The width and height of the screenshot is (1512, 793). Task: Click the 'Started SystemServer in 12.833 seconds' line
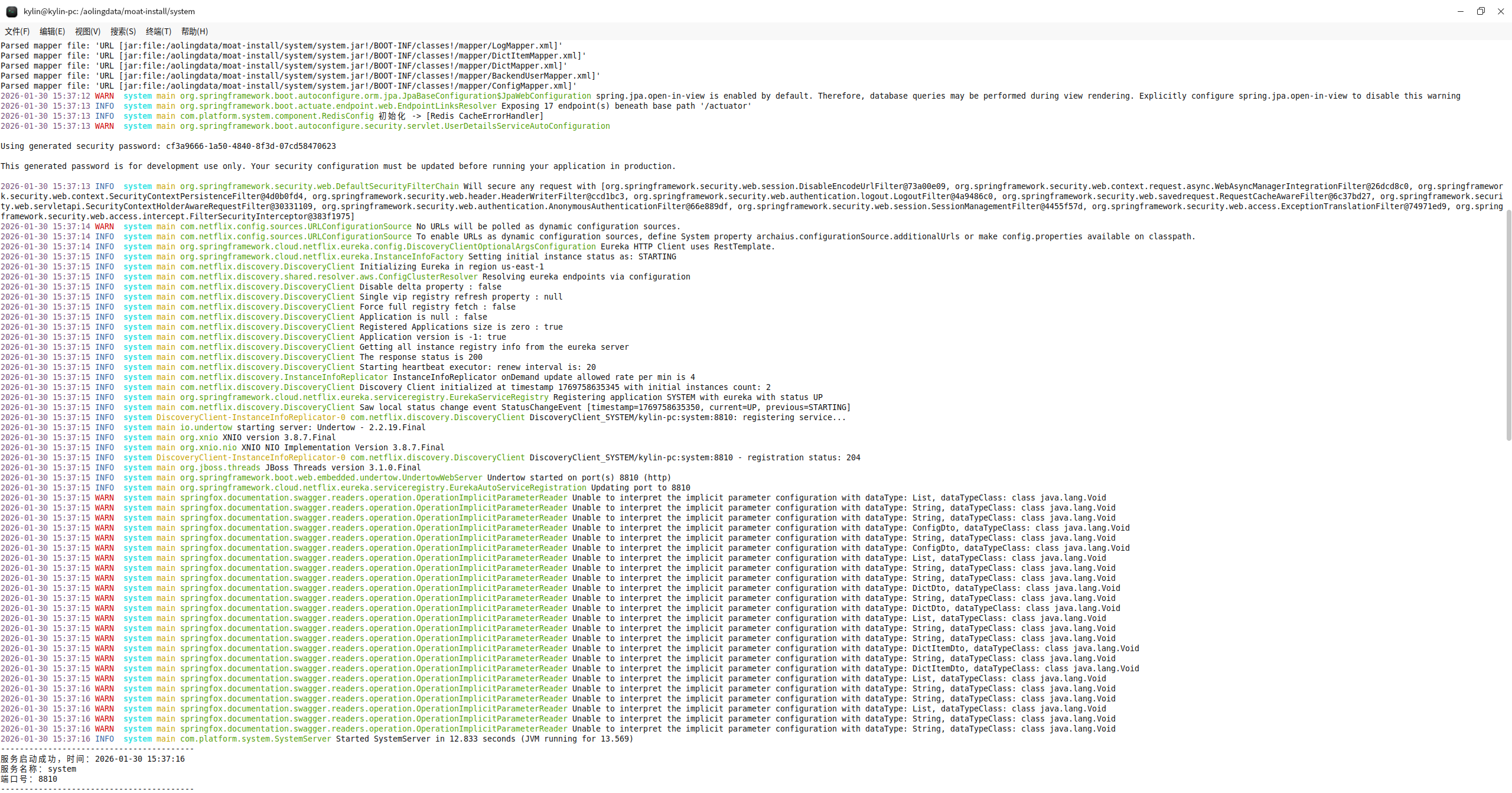(484, 739)
